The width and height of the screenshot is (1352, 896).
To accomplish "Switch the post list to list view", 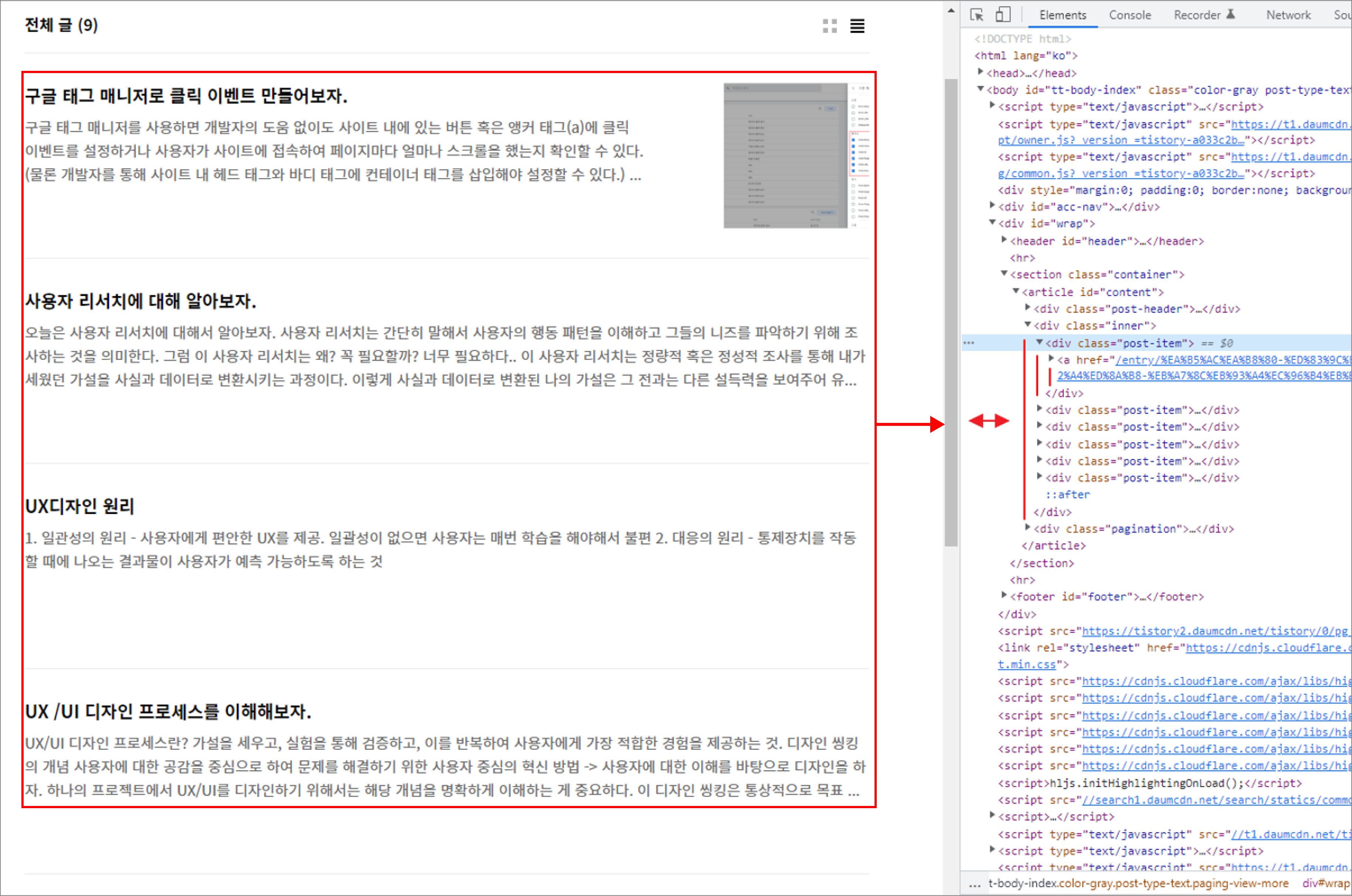I will (858, 26).
